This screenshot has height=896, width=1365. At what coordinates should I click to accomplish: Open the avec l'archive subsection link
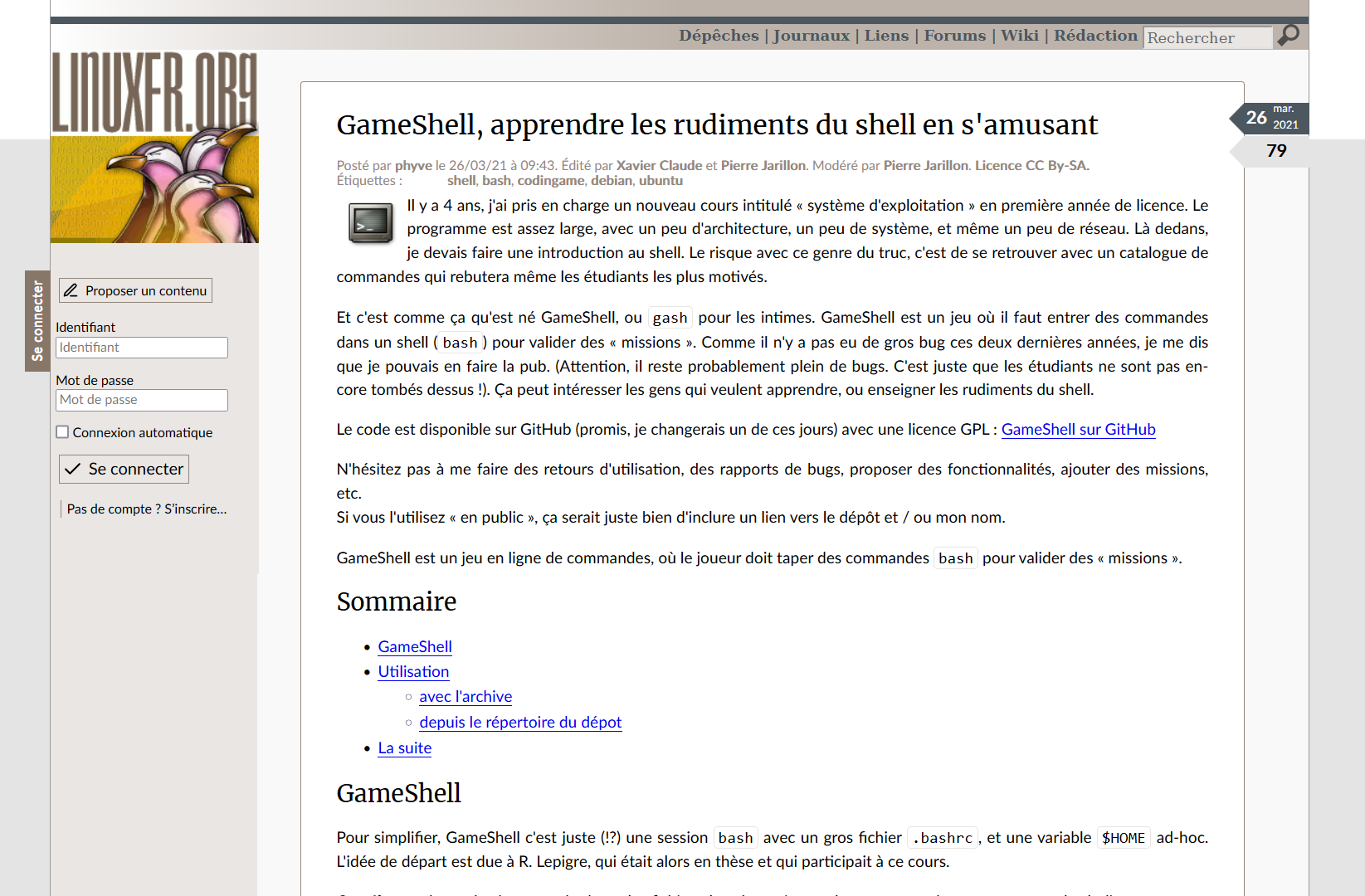(x=466, y=696)
